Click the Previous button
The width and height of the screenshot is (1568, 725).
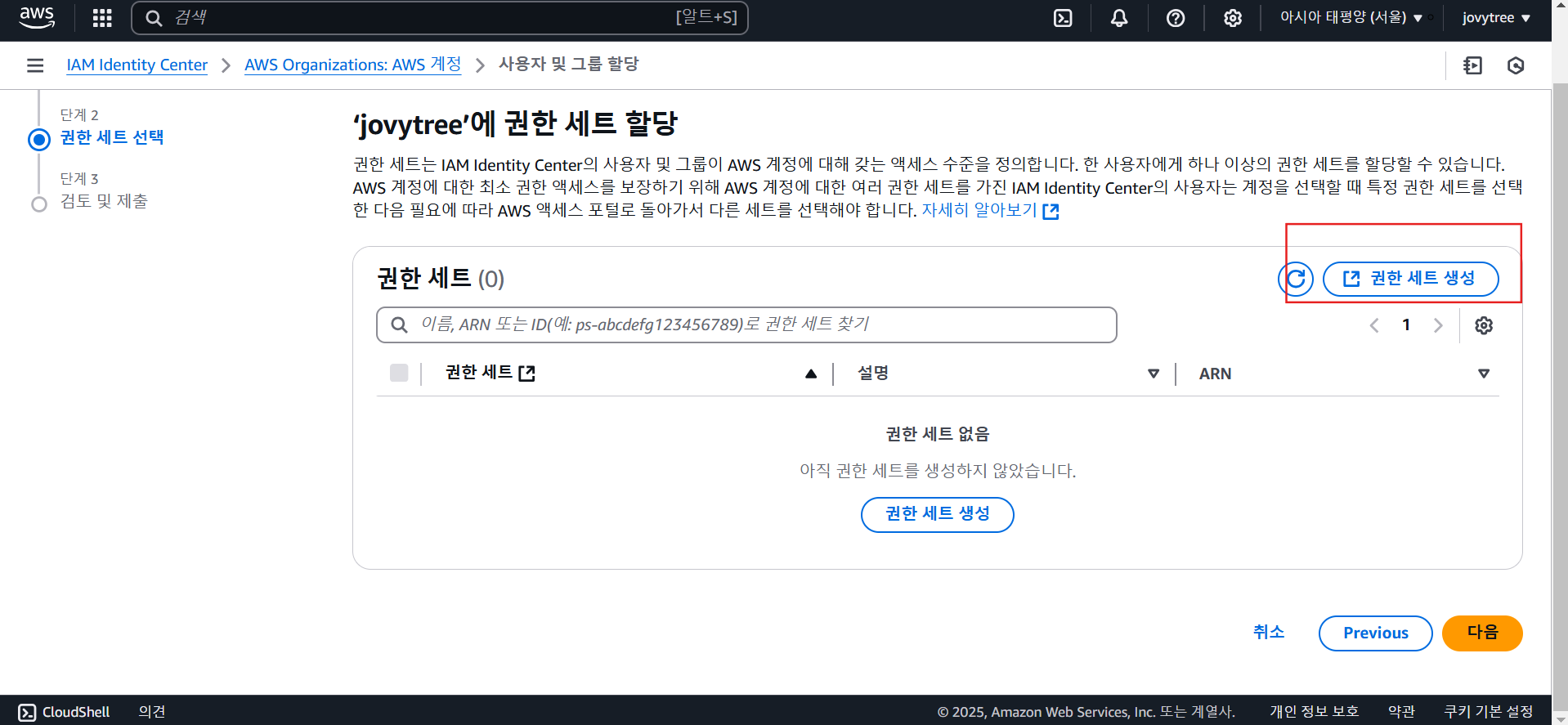coord(1376,633)
